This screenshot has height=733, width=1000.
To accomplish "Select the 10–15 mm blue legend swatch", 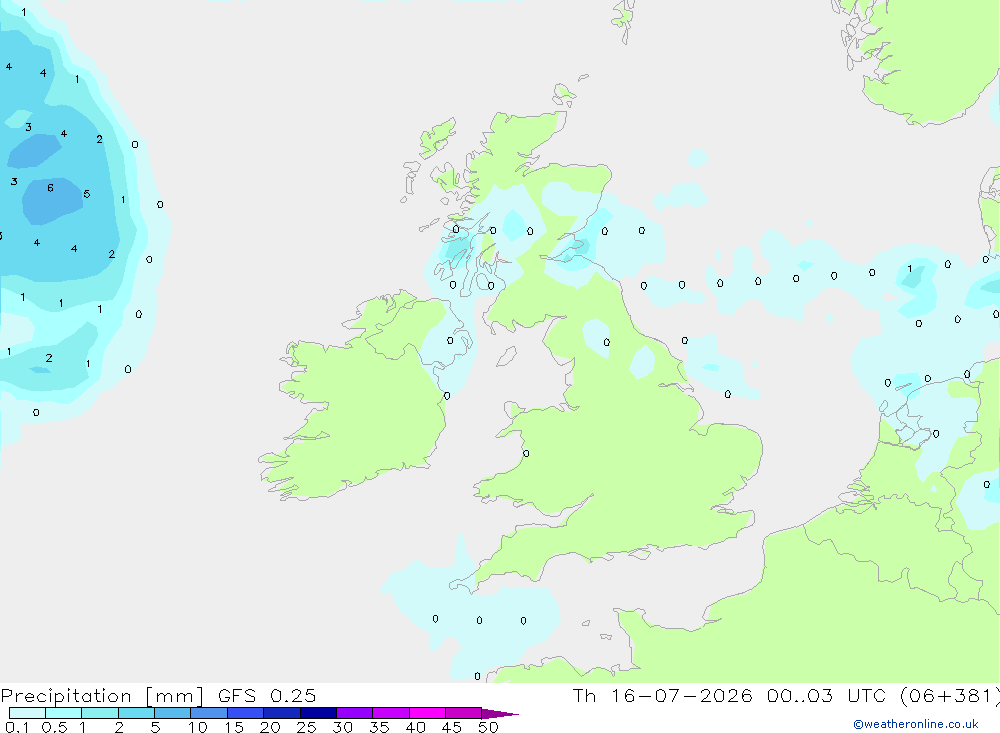I will click(x=209, y=713).
